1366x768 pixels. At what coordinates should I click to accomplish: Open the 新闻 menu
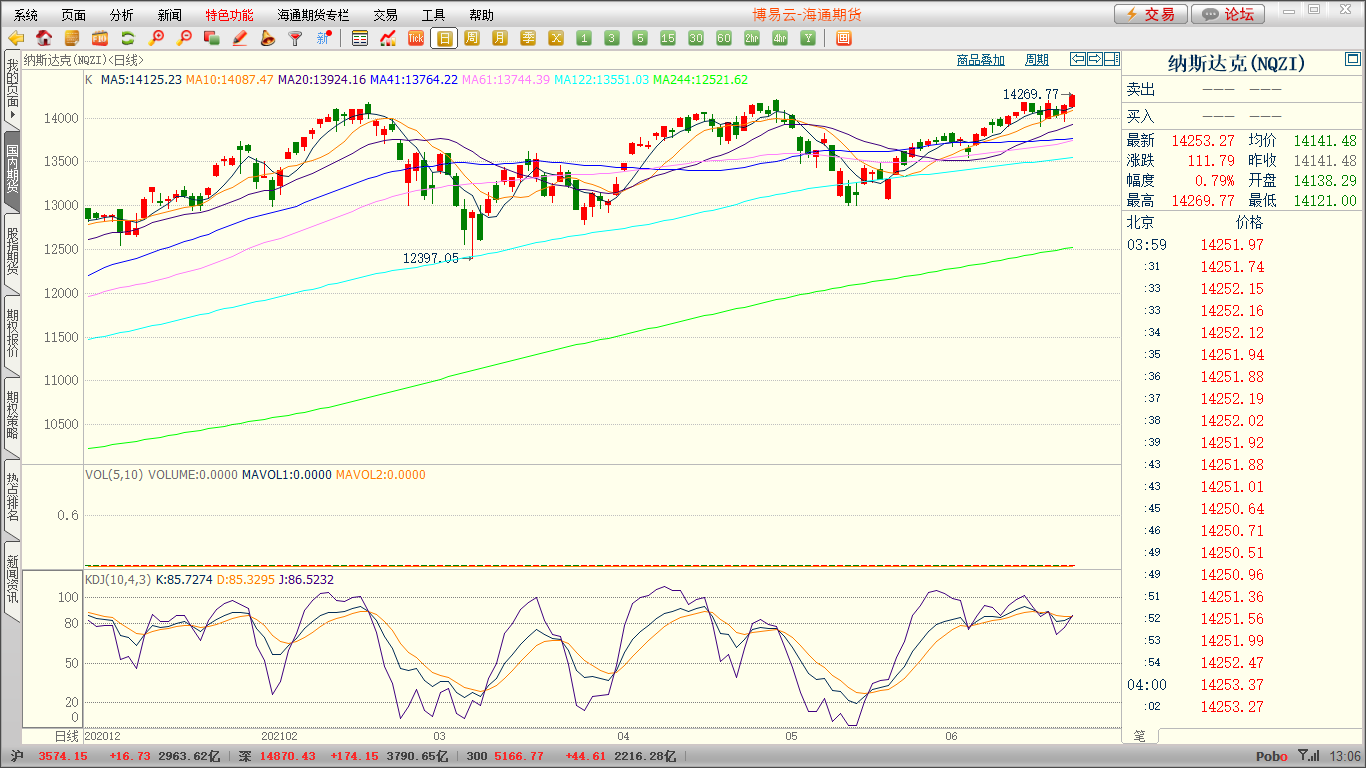point(170,15)
